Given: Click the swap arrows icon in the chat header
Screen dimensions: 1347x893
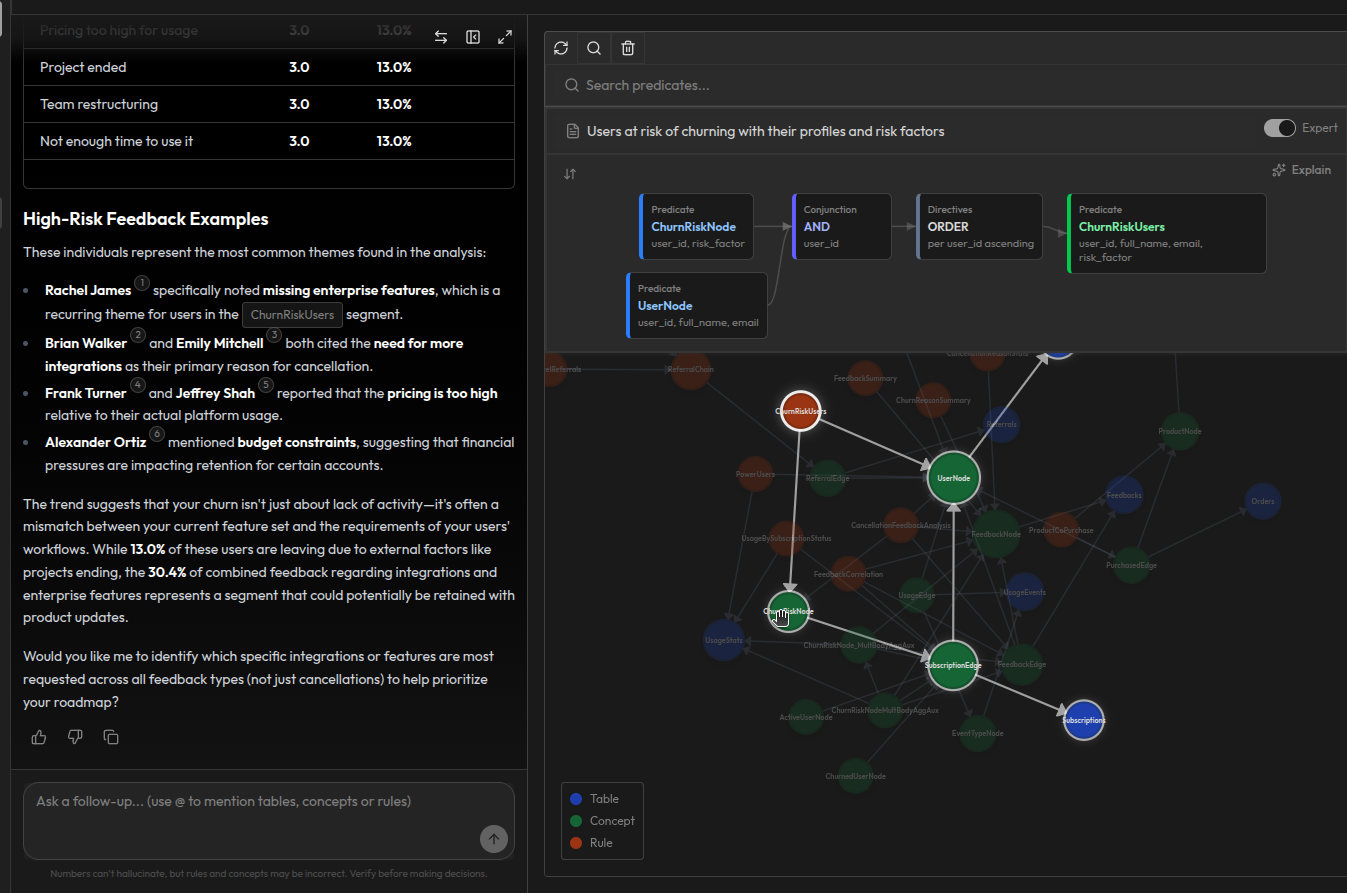Looking at the screenshot, I should click(x=440, y=36).
